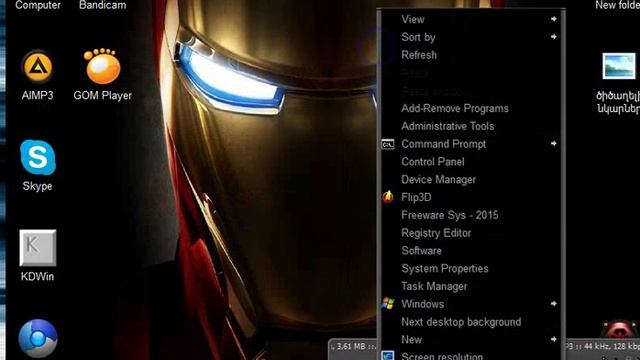Select the Computer desktop label

pos(38,5)
